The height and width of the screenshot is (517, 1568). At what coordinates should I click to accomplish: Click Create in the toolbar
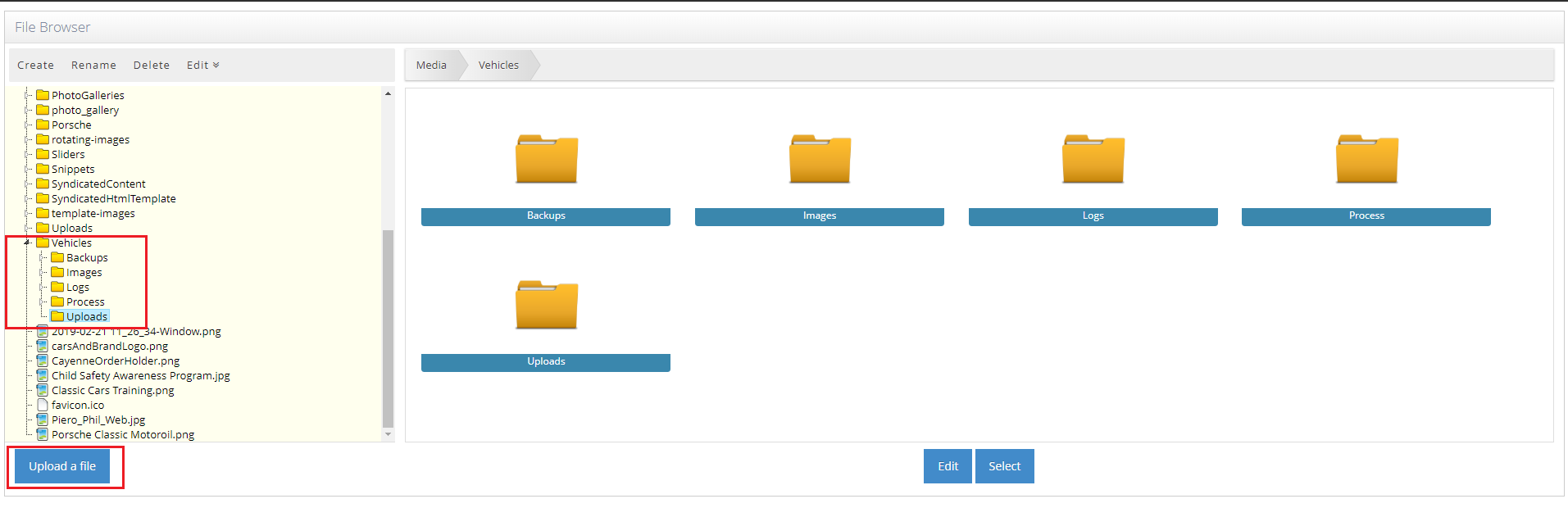[35, 66]
